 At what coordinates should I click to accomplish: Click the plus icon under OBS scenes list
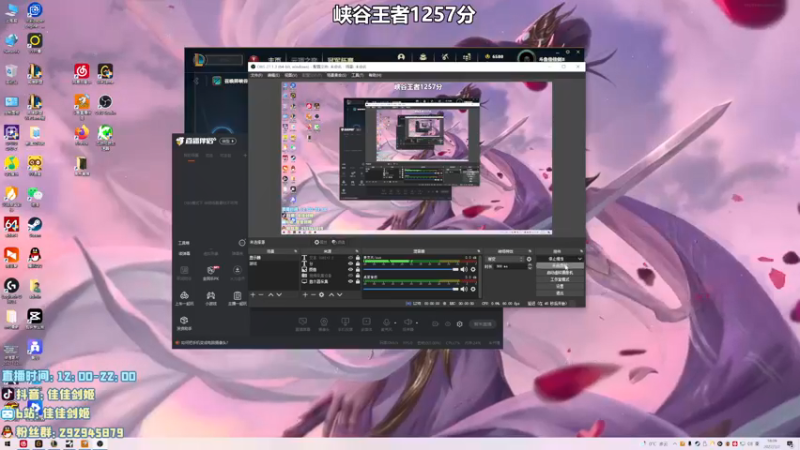[x=253, y=295]
